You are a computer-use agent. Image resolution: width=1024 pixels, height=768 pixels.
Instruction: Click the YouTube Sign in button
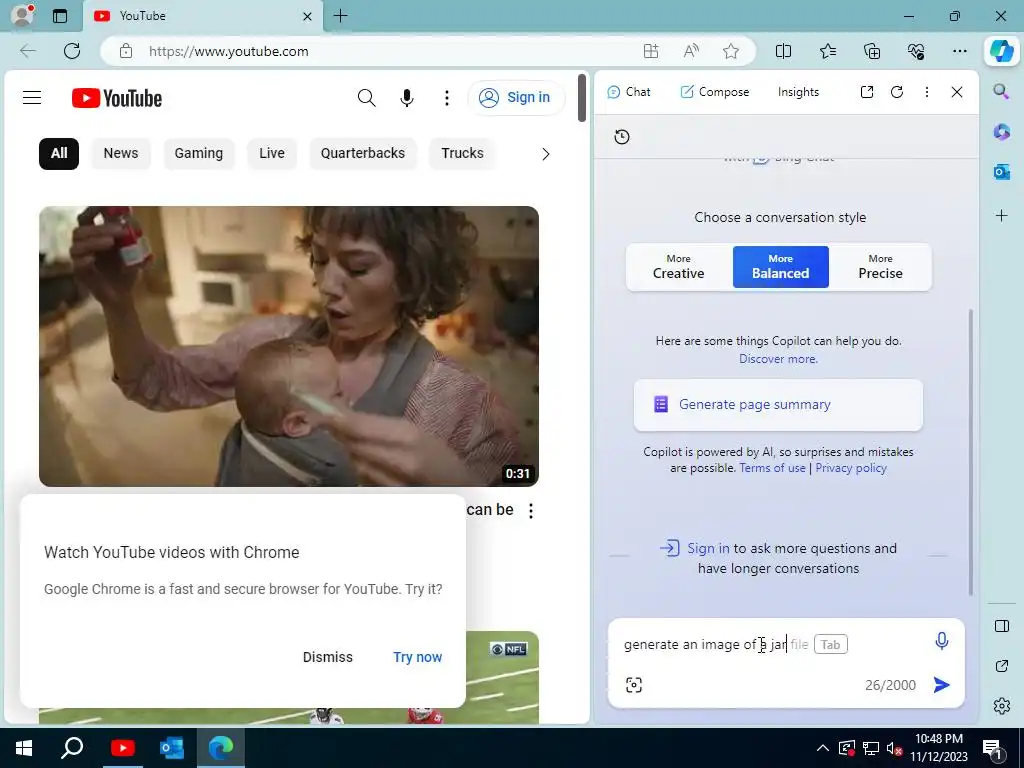click(x=515, y=97)
